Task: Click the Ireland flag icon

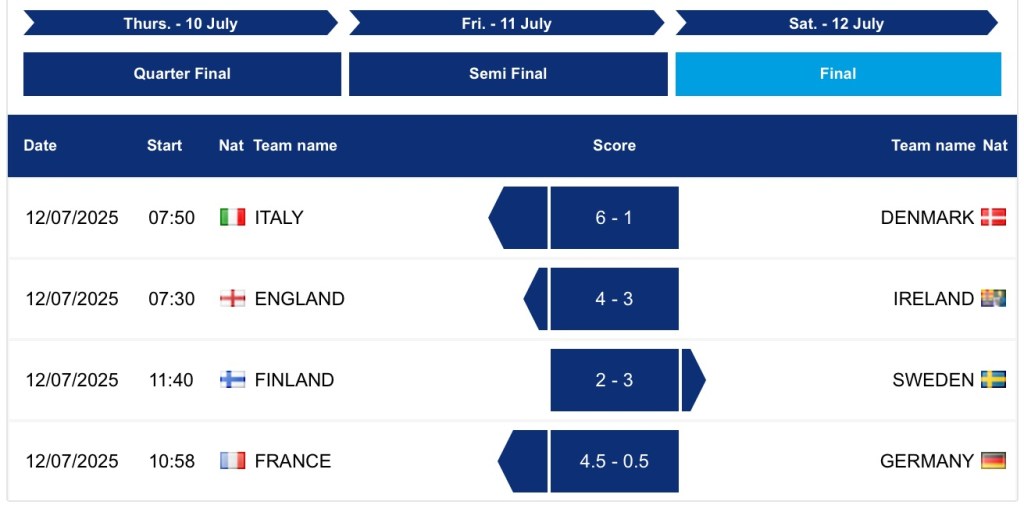Action: 993,298
